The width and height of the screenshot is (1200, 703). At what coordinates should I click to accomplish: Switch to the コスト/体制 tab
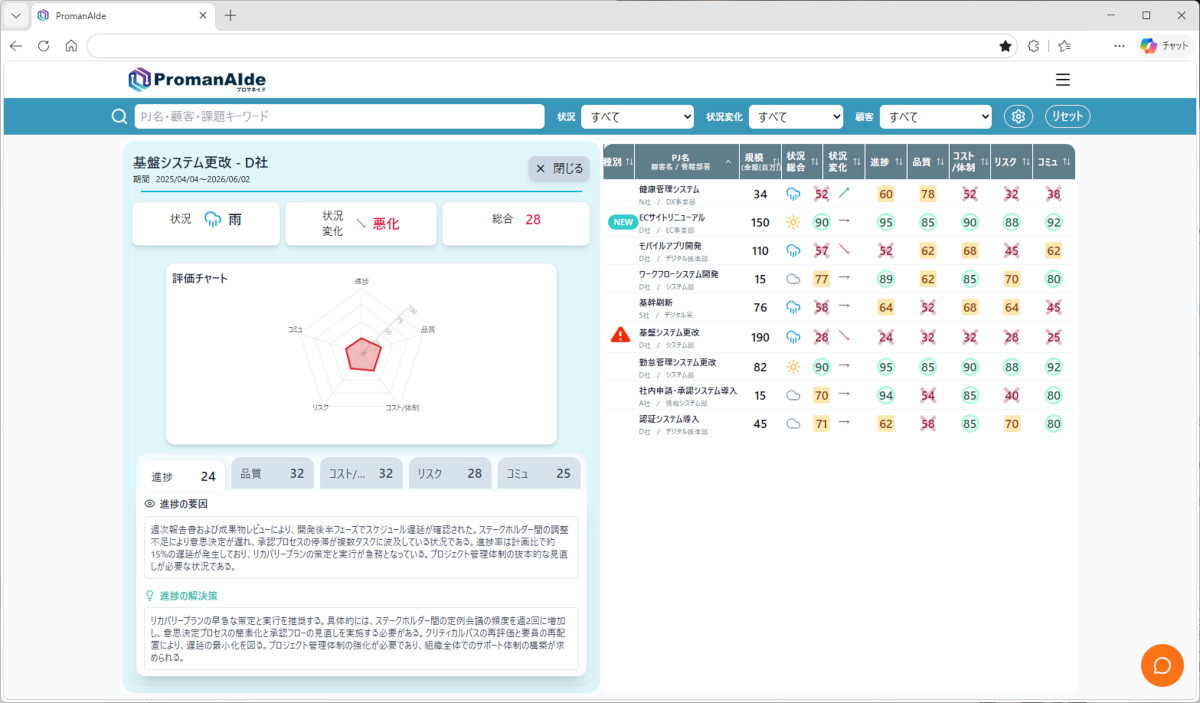point(361,474)
